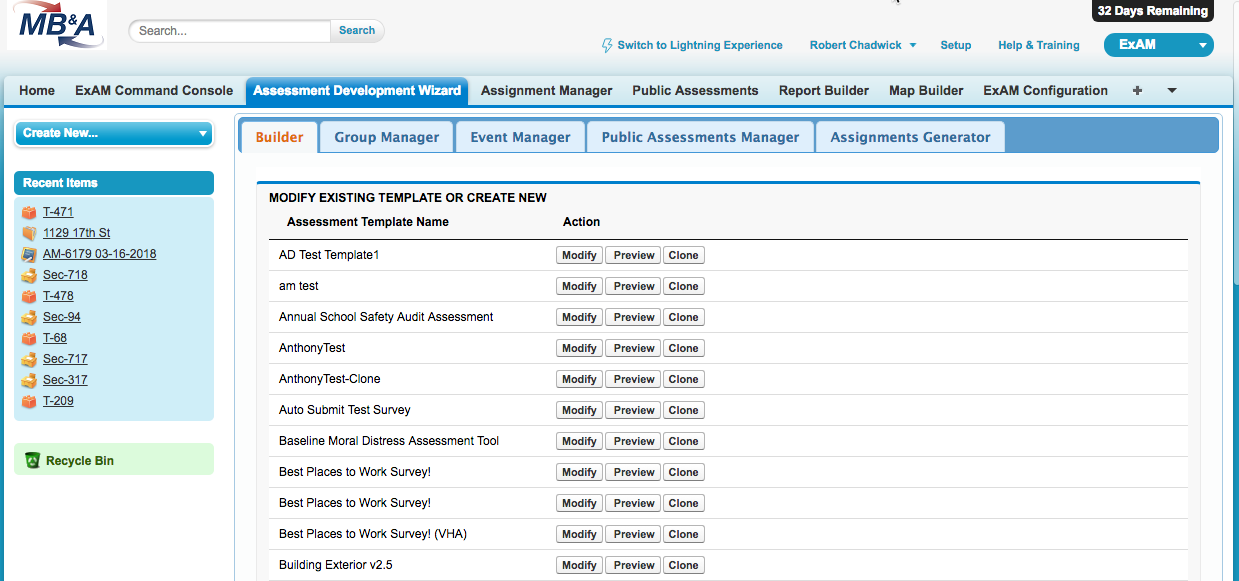Screen dimensions: 1239x581
Task: Click the T-478 record icon
Action: pos(29,296)
